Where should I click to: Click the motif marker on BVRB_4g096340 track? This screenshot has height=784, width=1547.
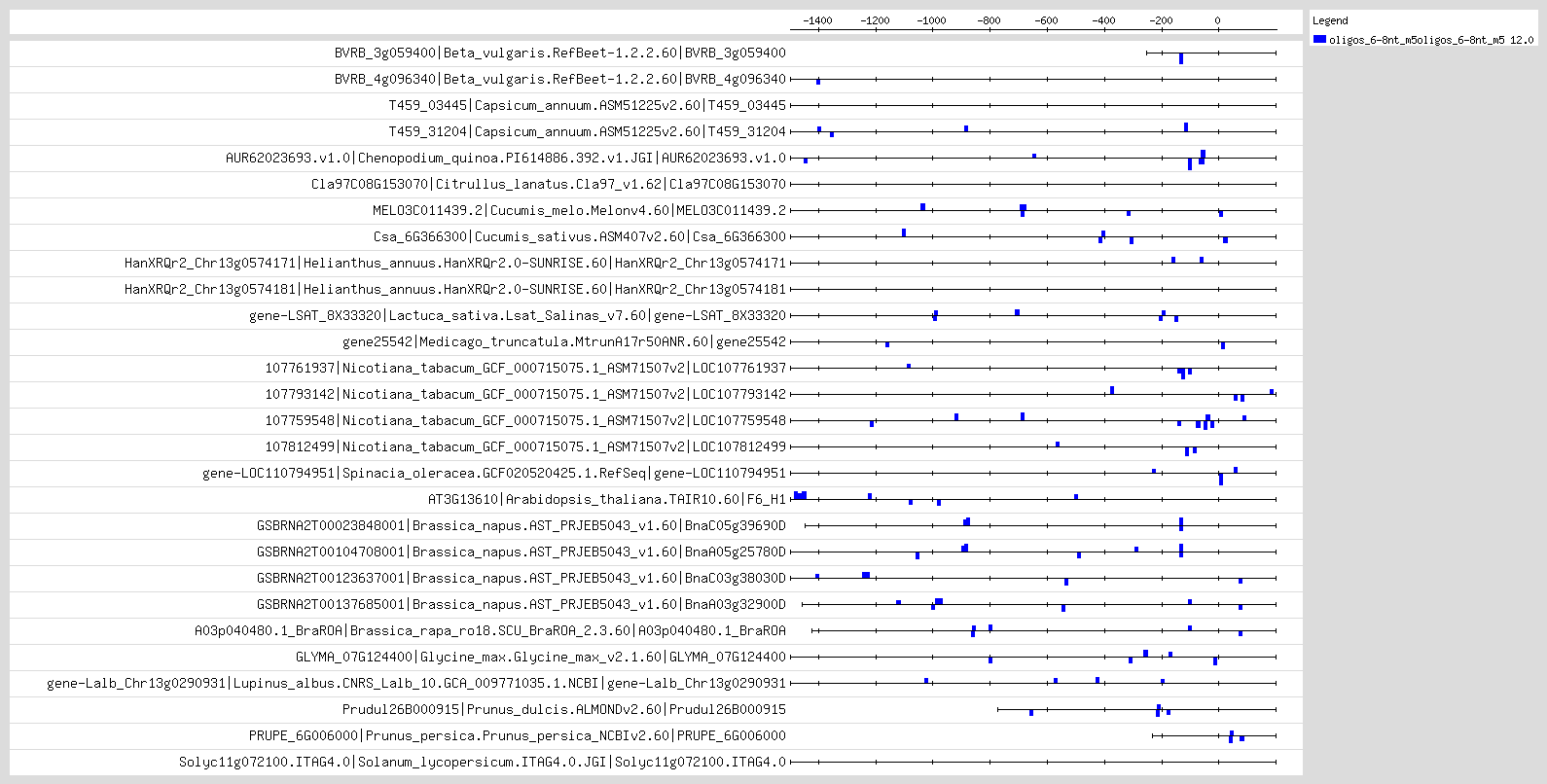coord(818,82)
